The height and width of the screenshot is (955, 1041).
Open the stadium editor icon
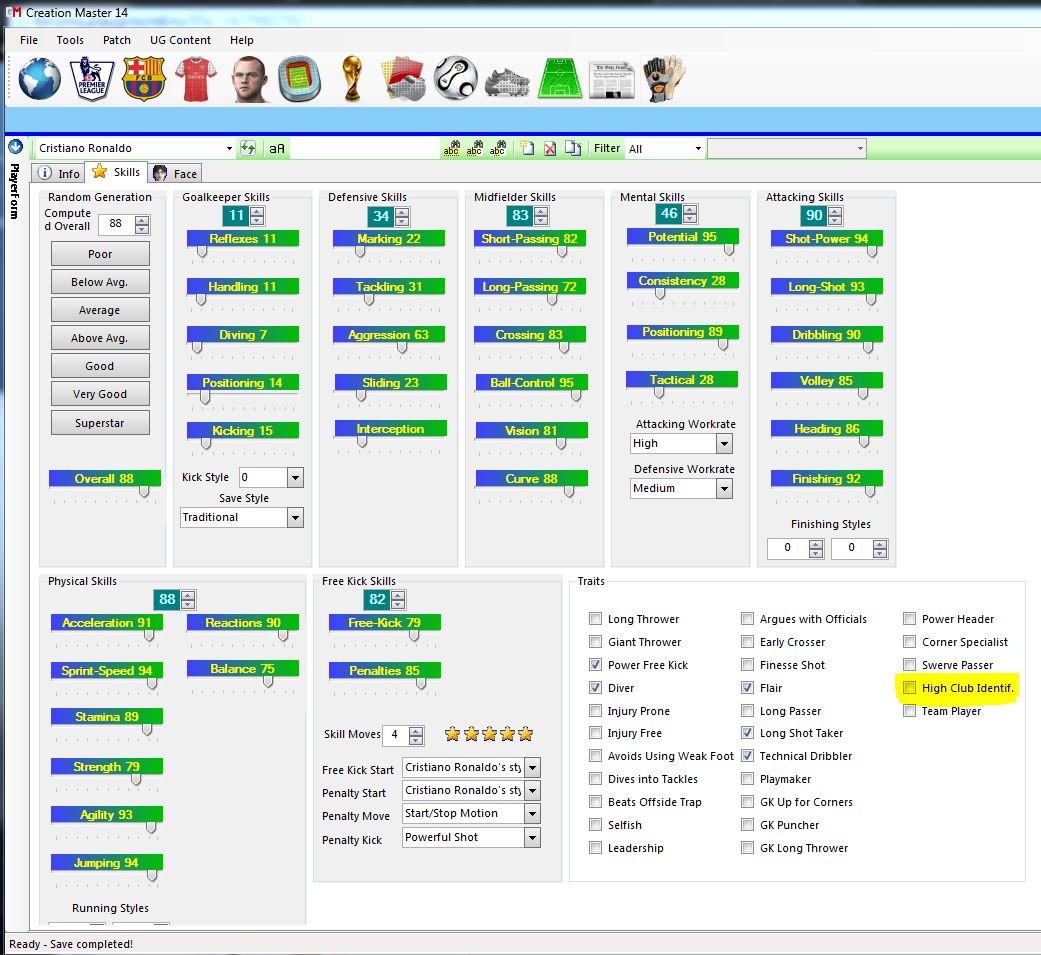(x=299, y=78)
